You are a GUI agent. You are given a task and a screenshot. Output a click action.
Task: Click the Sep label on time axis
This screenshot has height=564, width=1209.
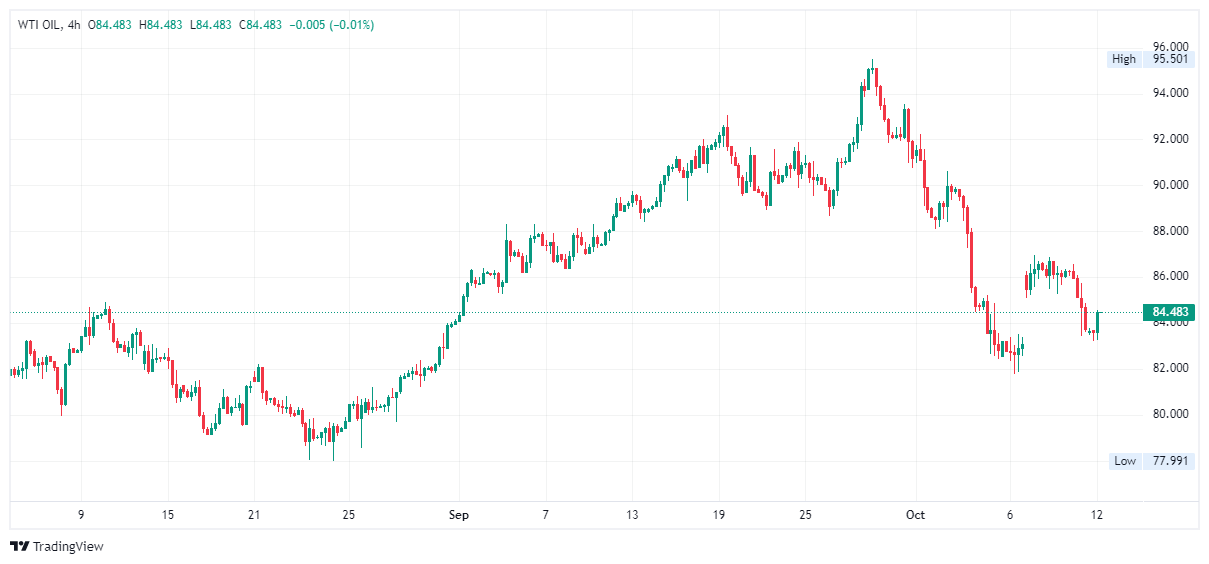coord(459,515)
